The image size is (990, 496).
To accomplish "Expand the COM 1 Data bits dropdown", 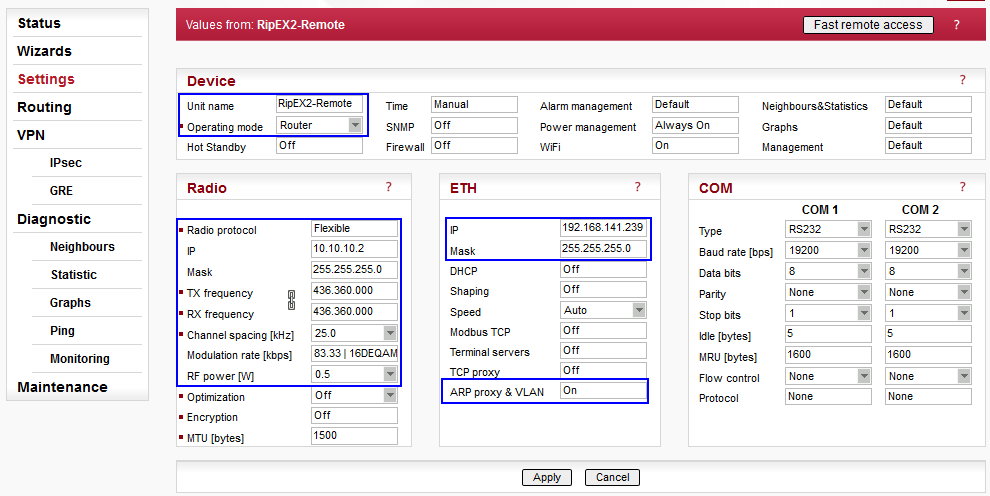I will point(864,271).
